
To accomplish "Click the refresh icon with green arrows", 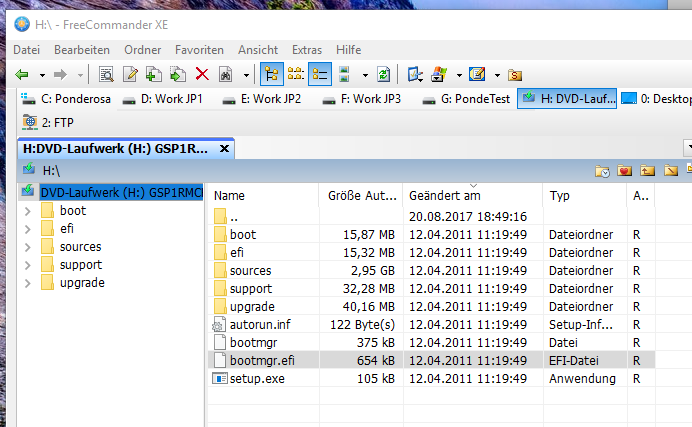I will (384, 75).
